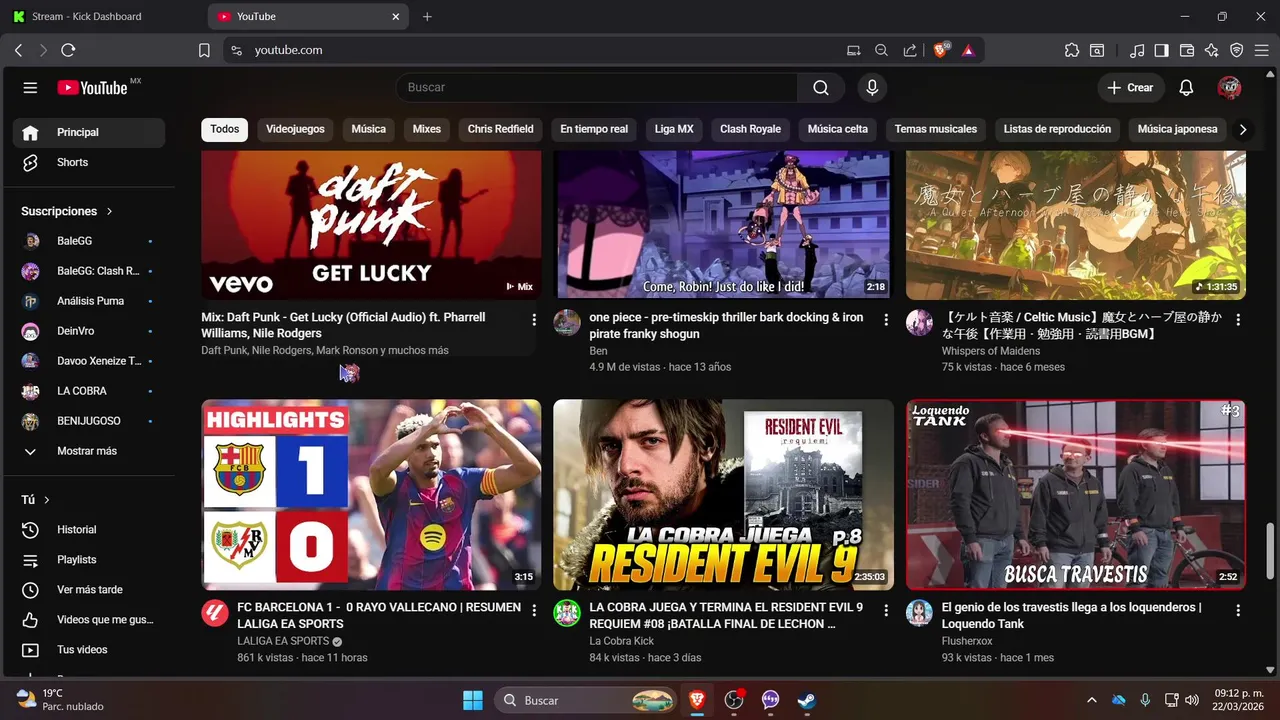This screenshot has width=1280, height=720.
Task: Select the Temas musicales chip
Action: [936, 129]
